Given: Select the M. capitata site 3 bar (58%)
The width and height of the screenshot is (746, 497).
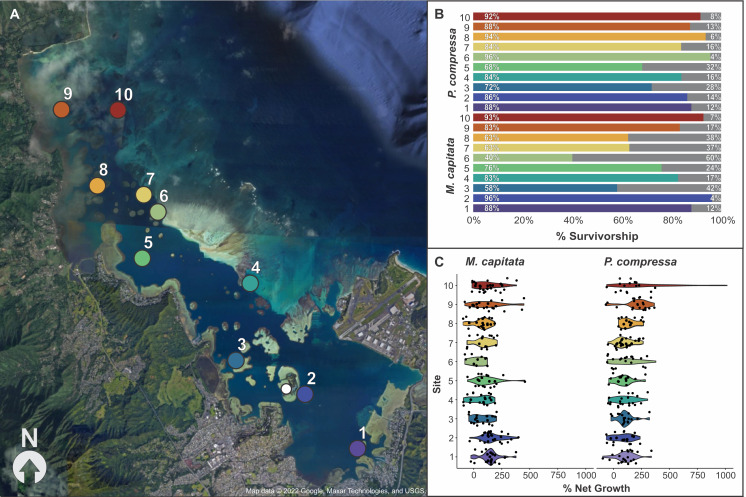Looking at the screenshot, I should pyautogui.click(x=545, y=188).
